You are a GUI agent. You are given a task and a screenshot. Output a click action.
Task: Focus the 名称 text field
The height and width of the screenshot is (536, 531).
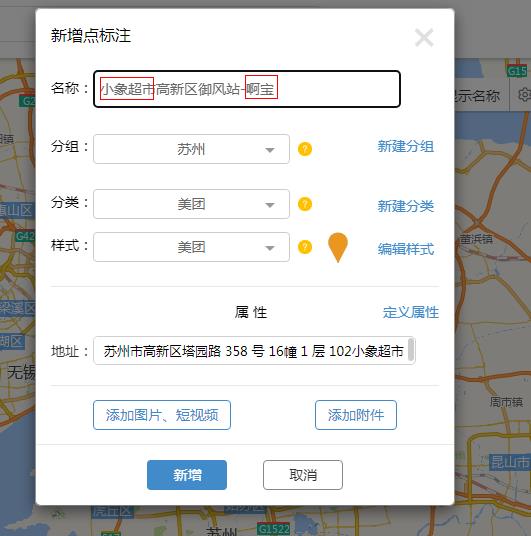[247, 89]
